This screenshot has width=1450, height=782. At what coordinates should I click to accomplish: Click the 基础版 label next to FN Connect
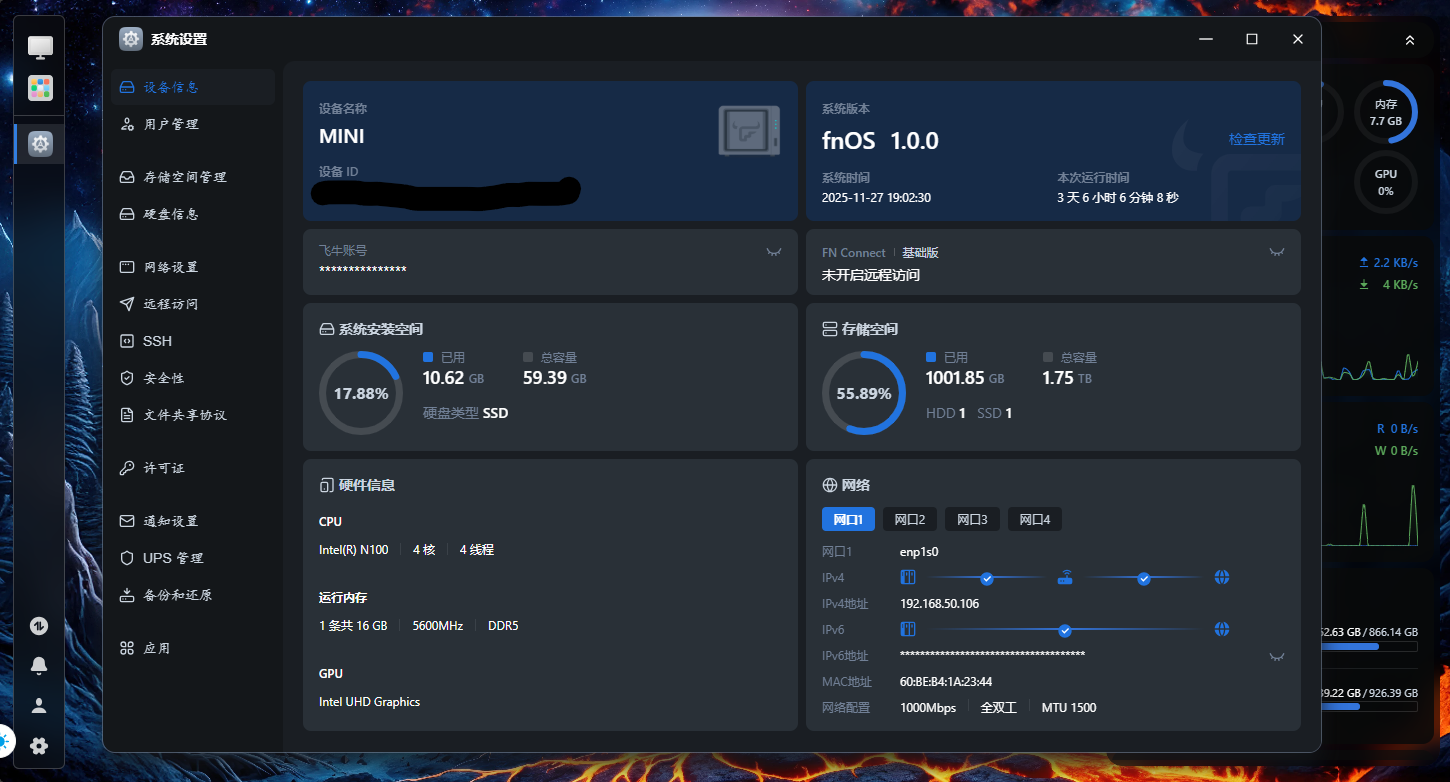tap(920, 253)
